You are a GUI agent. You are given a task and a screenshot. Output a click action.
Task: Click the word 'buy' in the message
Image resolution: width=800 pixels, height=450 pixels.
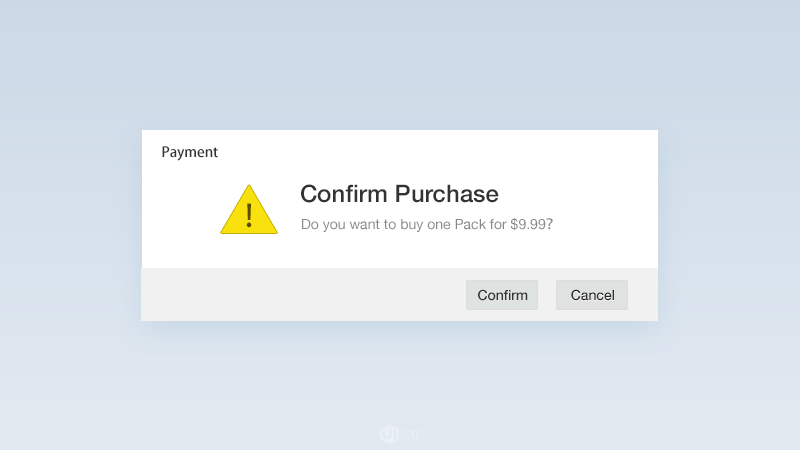(409, 225)
